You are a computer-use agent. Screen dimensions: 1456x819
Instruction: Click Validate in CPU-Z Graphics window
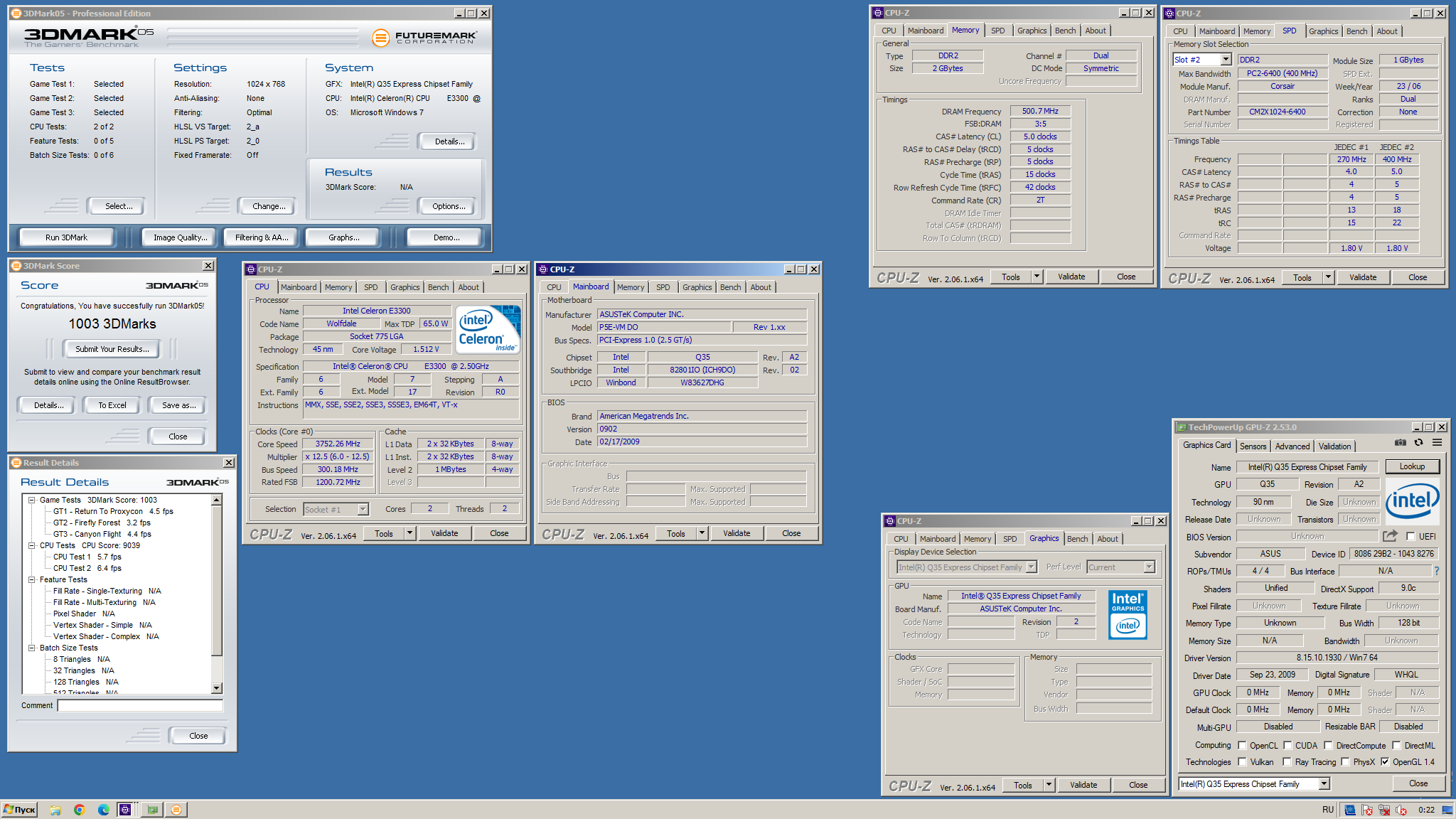tap(1083, 785)
